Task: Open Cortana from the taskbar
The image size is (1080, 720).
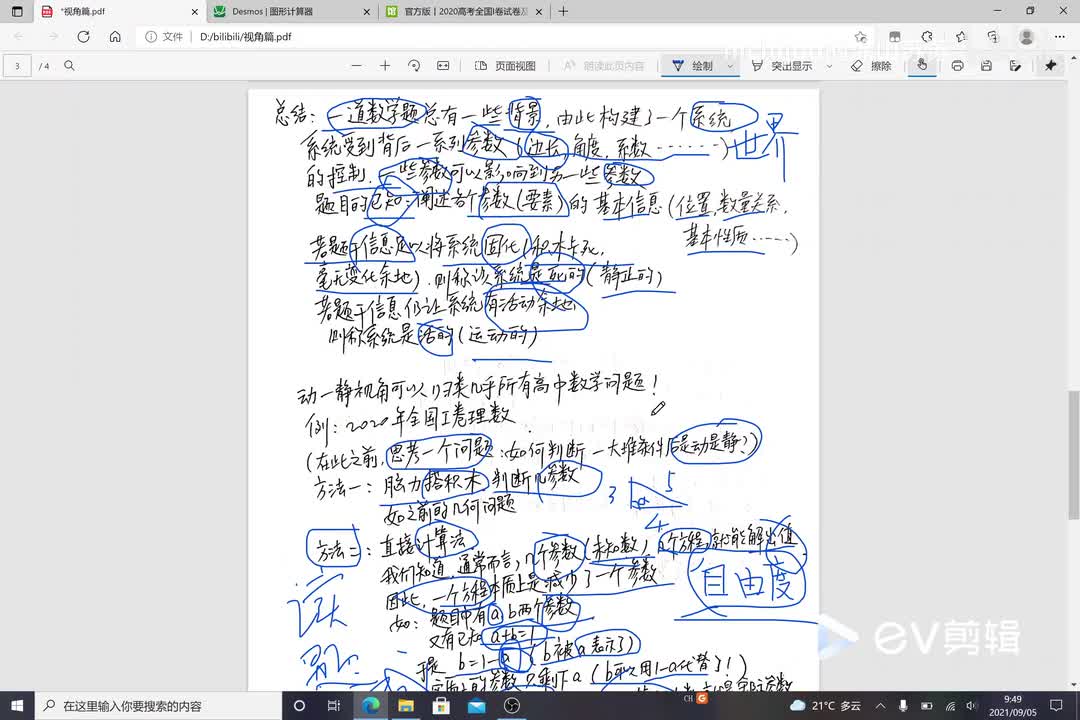Action: point(299,706)
